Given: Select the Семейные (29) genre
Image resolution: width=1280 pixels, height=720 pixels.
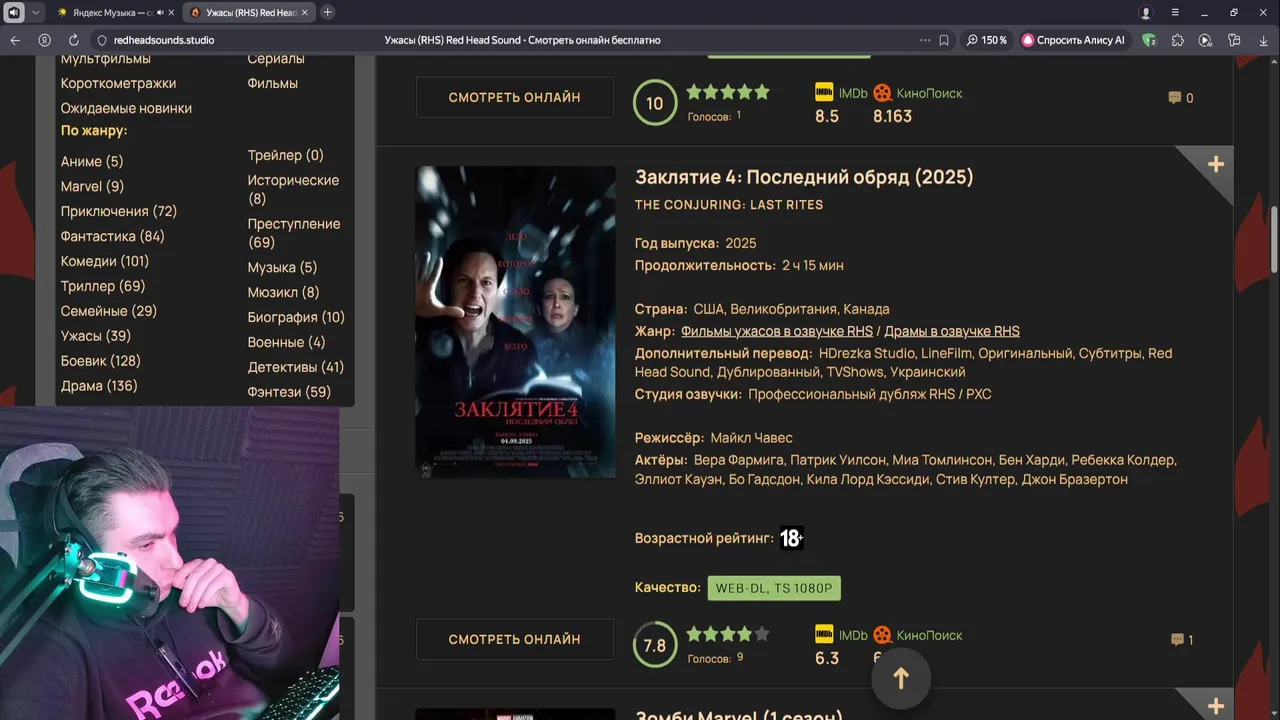Looking at the screenshot, I should (109, 311).
